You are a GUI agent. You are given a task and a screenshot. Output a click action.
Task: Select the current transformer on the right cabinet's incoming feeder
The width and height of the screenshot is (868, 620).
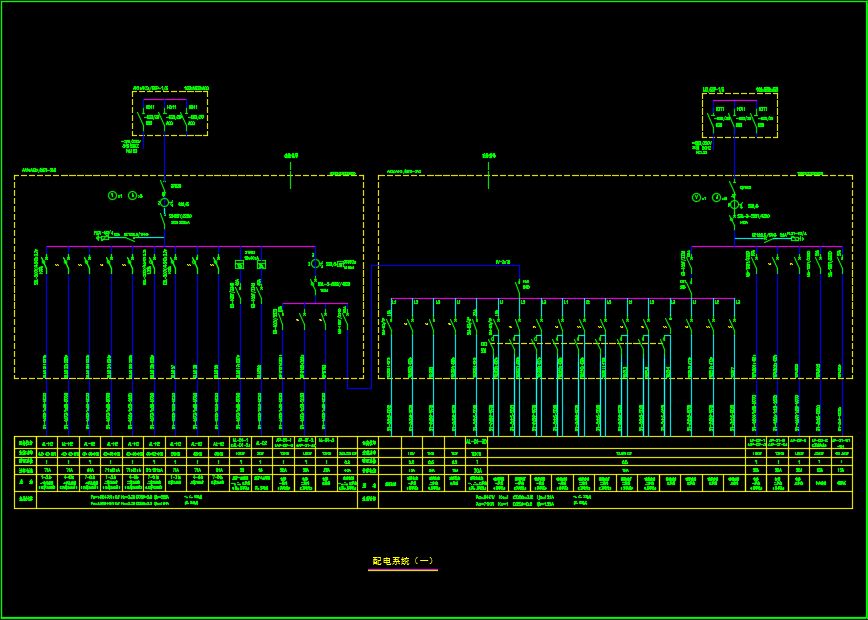point(735,204)
